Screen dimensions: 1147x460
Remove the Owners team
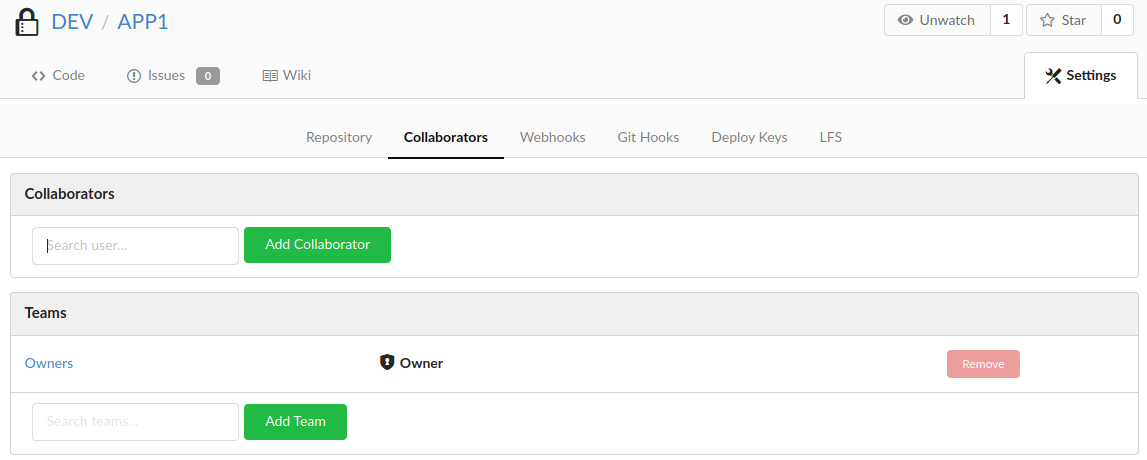(x=983, y=363)
